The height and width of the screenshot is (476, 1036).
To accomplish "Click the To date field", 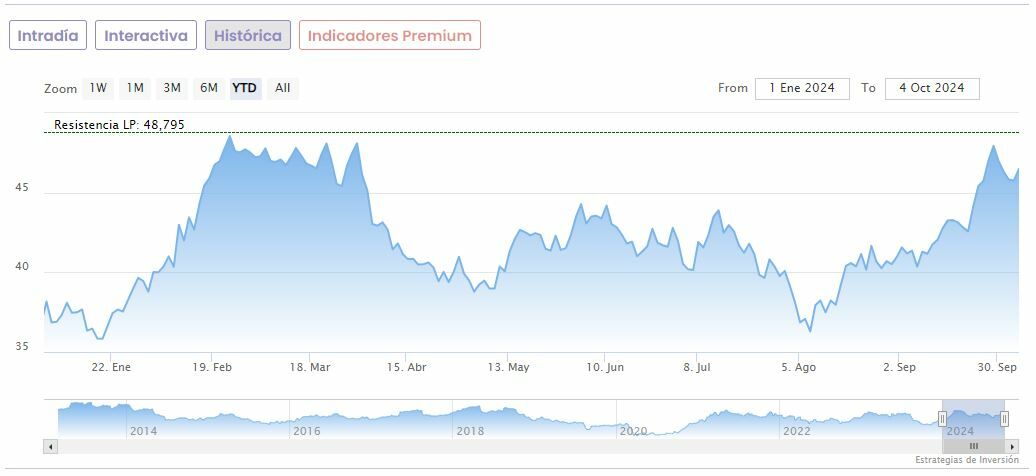I will (932, 88).
